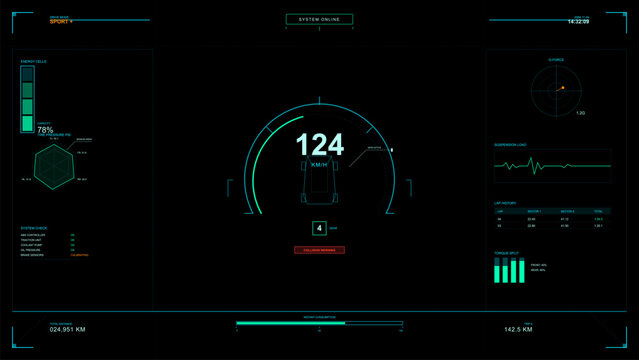Click the white marker on speedometer rim
639x360 pixels.
(x=392, y=150)
